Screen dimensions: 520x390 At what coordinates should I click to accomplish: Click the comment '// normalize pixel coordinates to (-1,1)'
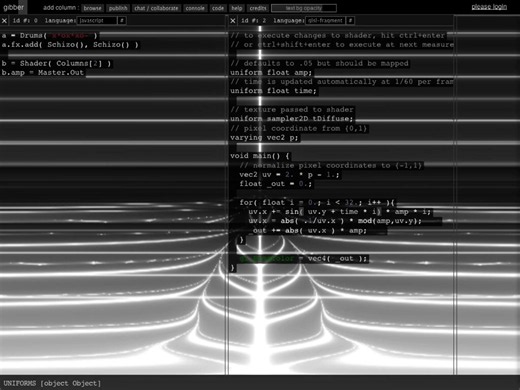pyautogui.click(x=331, y=165)
